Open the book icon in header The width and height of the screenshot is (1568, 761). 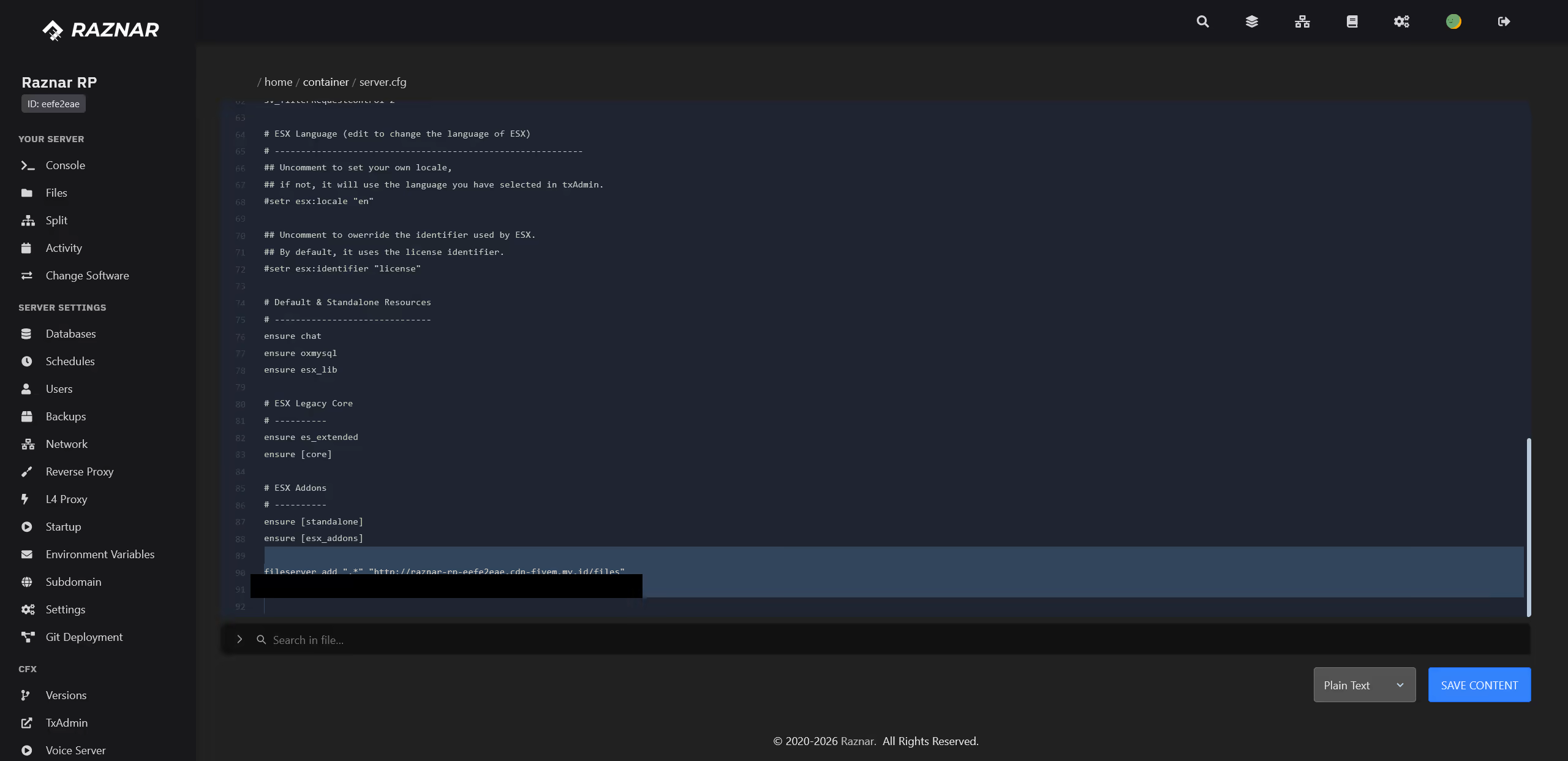pos(1352,21)
